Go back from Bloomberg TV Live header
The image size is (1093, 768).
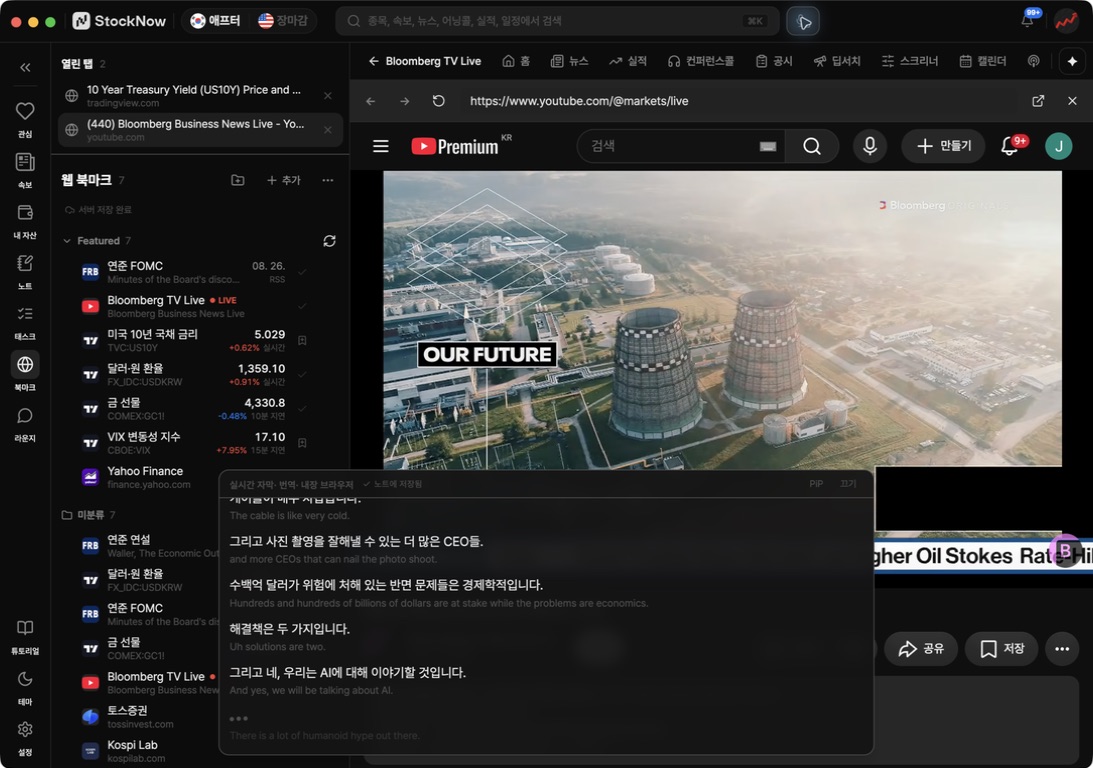point(374,61)
